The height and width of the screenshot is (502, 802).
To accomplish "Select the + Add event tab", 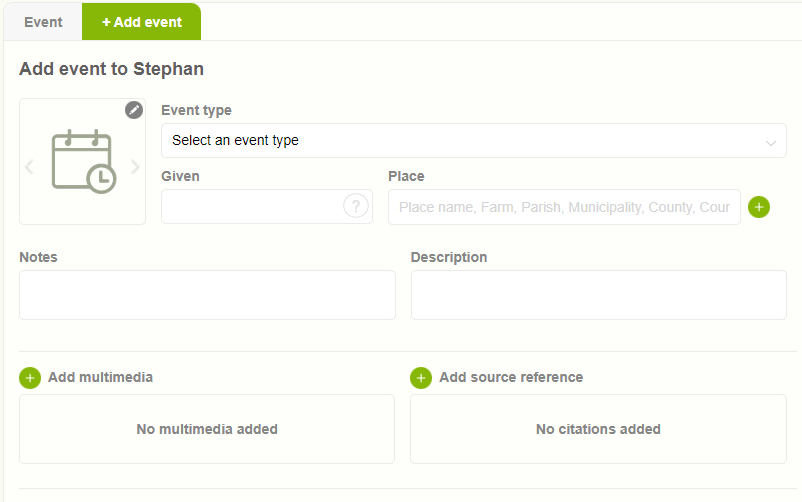I will tap(142, 22).
